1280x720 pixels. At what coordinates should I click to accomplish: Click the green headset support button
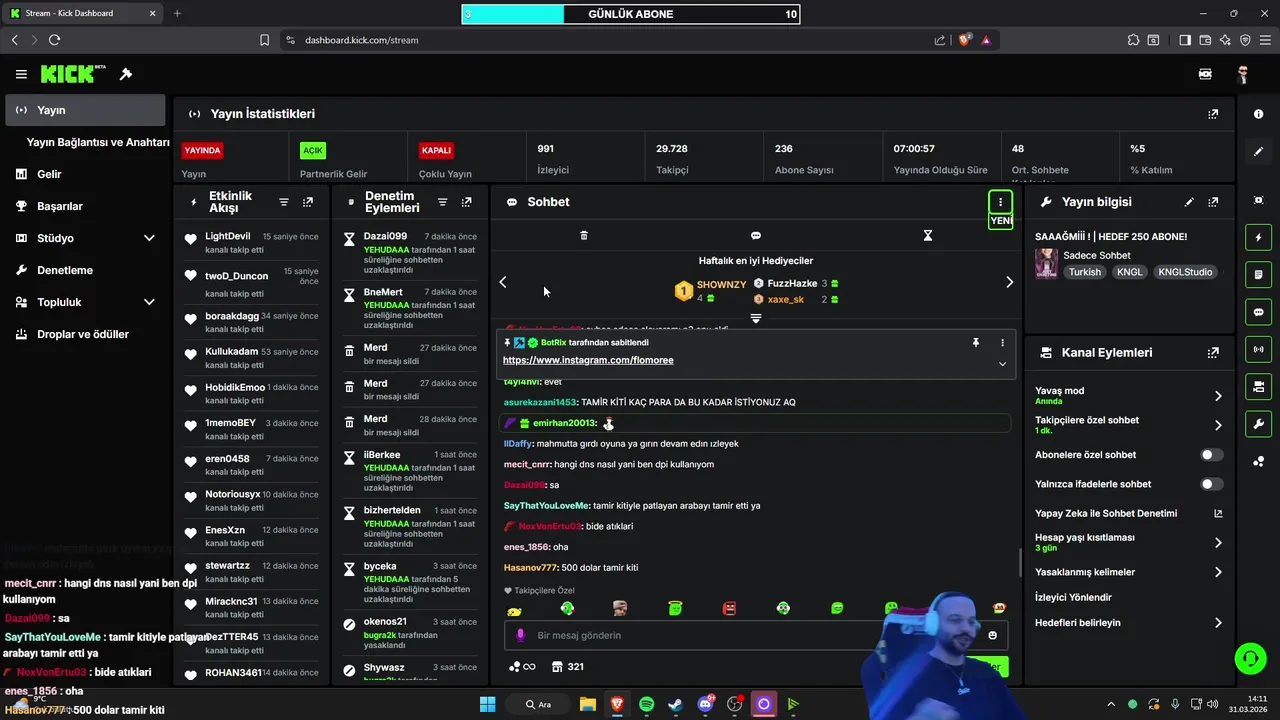pyautogui.click(x=1249, y=658)
